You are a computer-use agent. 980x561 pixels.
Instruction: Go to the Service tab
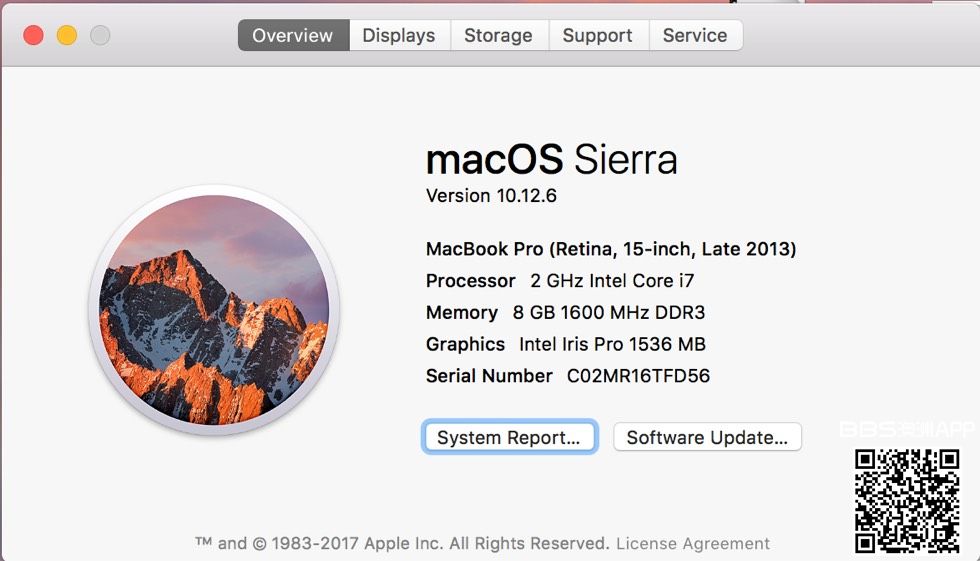click(695, 35)
